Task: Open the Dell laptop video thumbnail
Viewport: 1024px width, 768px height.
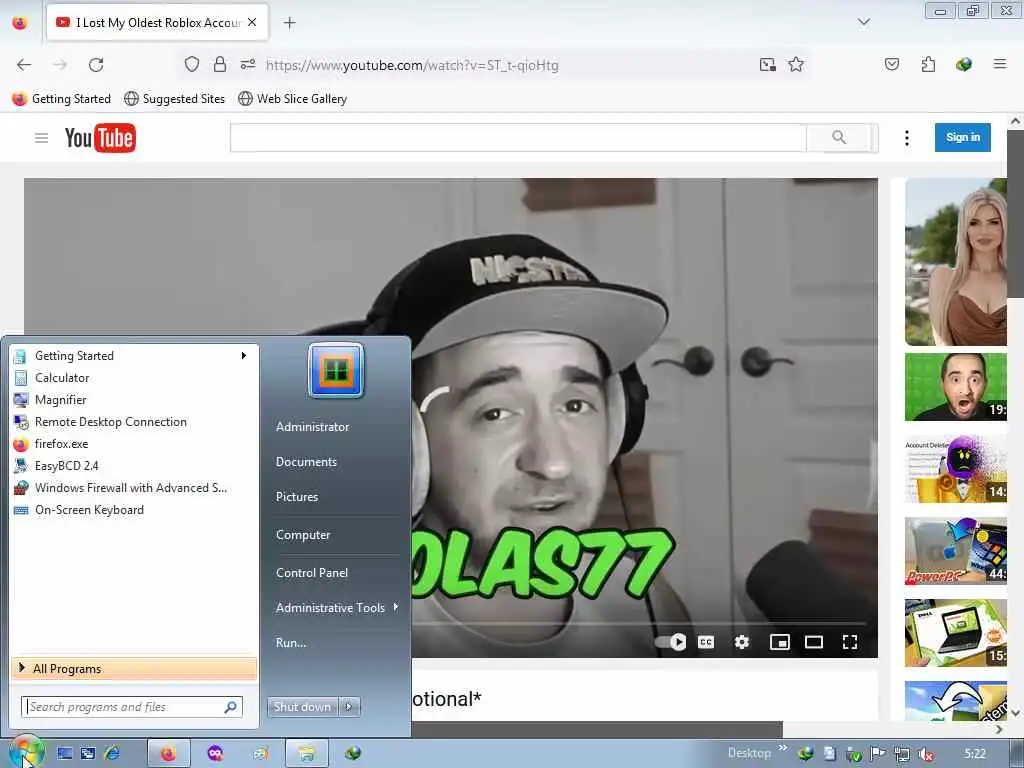Action: tap(955, 633)
